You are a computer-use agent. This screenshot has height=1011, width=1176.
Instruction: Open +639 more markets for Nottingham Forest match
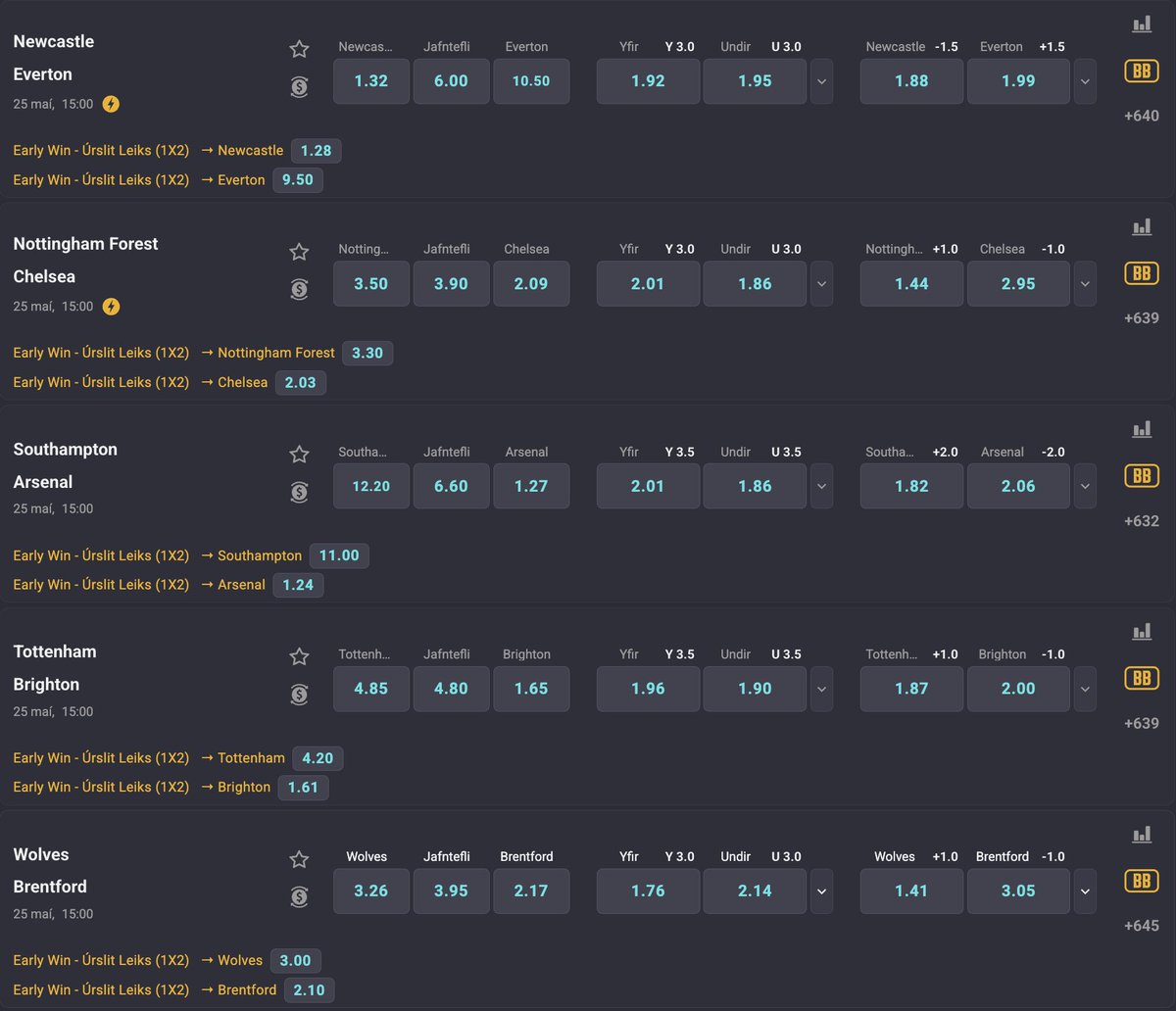click(x=1142, y=318)
